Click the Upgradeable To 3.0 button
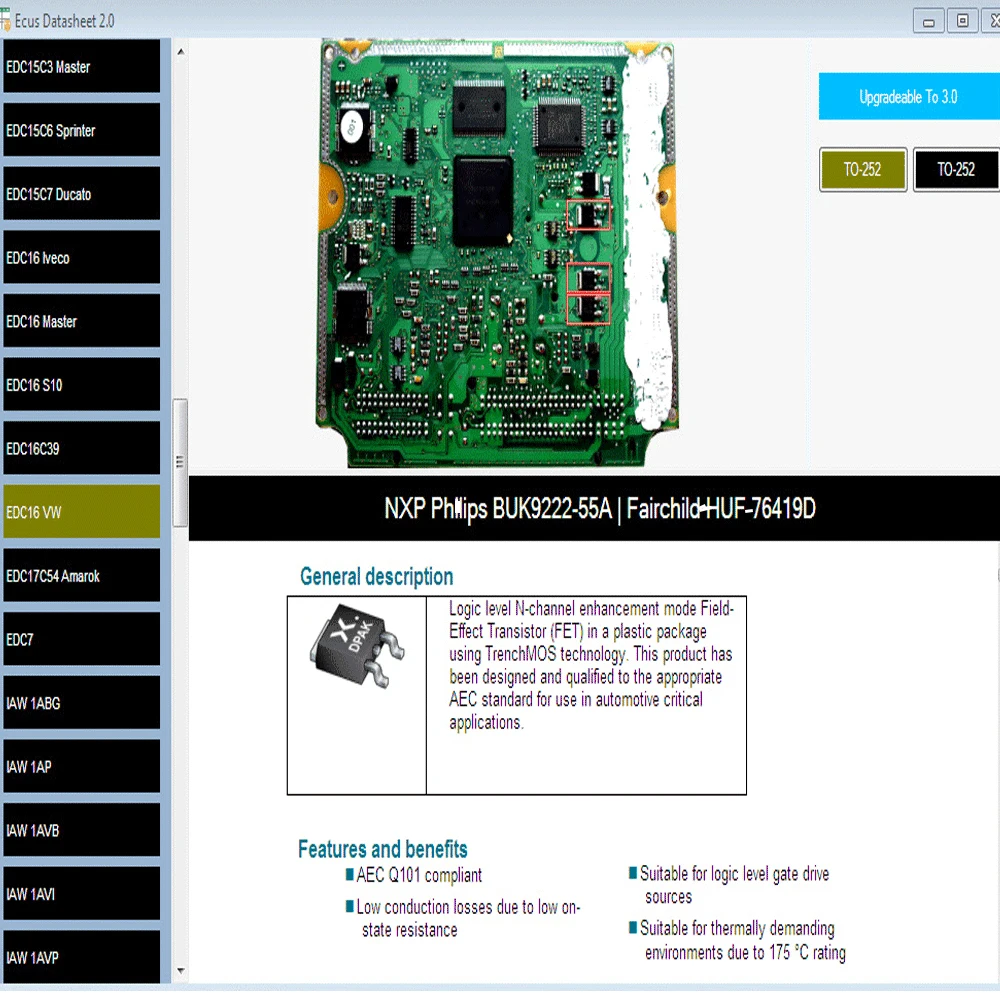Screen dimensions: 1000x1000 (x=909, y=96)
